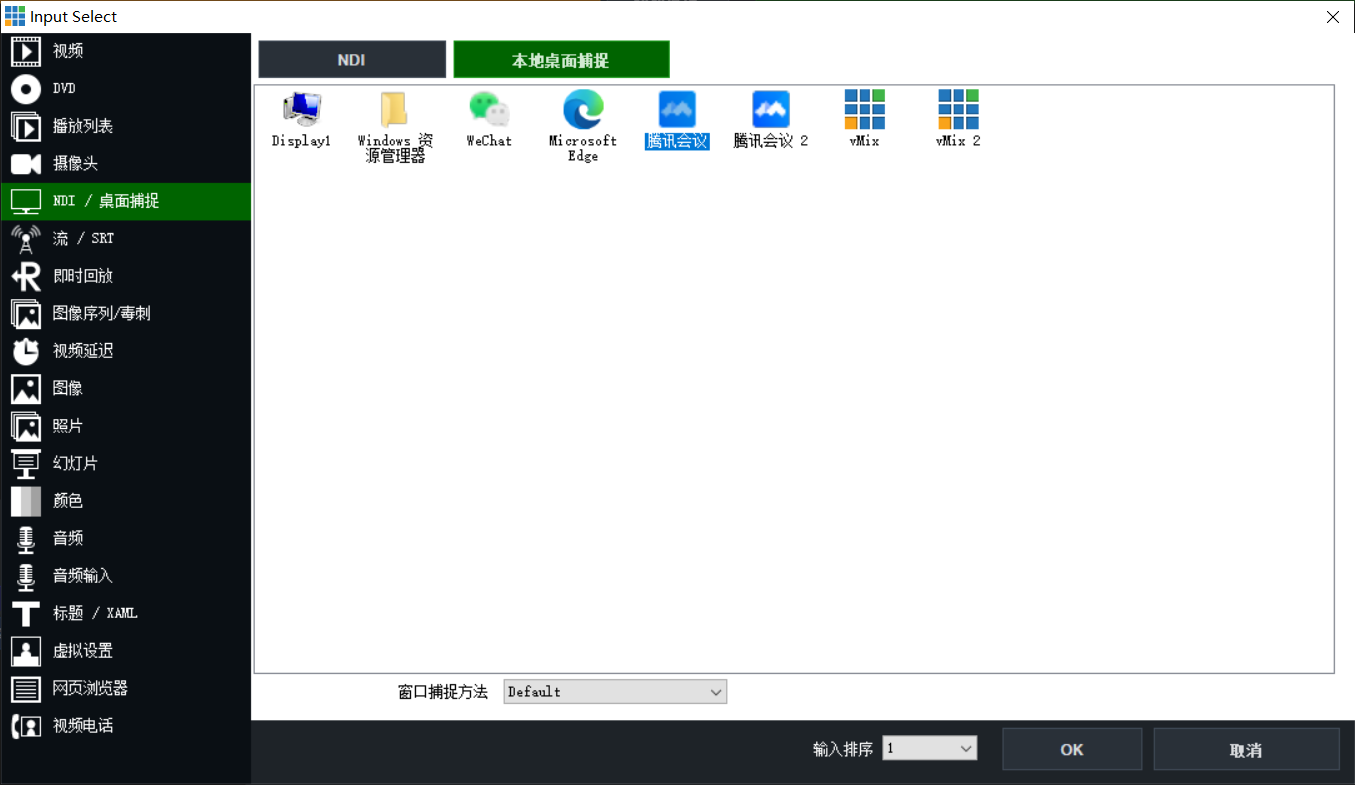Open the 网页浏览器 web browser category
The image size is (1355, 785).
coord(90,688)
